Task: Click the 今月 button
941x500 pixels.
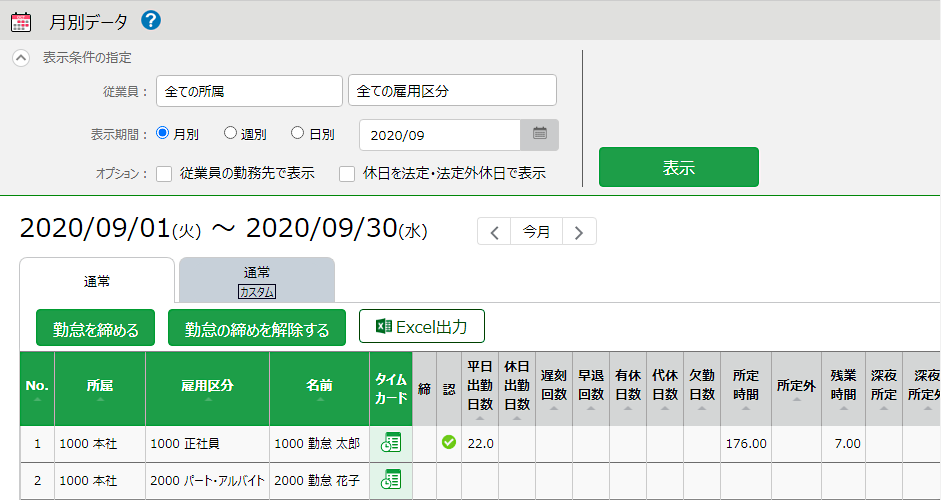Action: tap(537, 232)
